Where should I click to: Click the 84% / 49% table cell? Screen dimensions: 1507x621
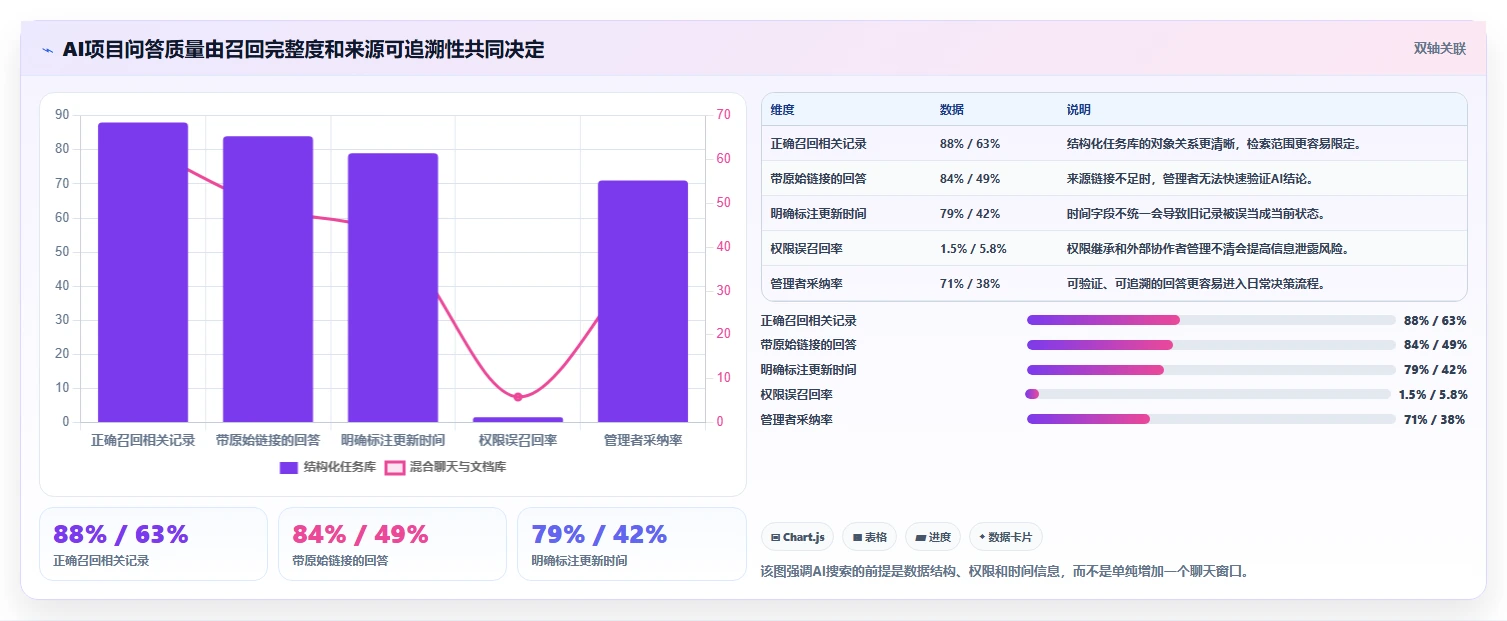tap(970, 179)
